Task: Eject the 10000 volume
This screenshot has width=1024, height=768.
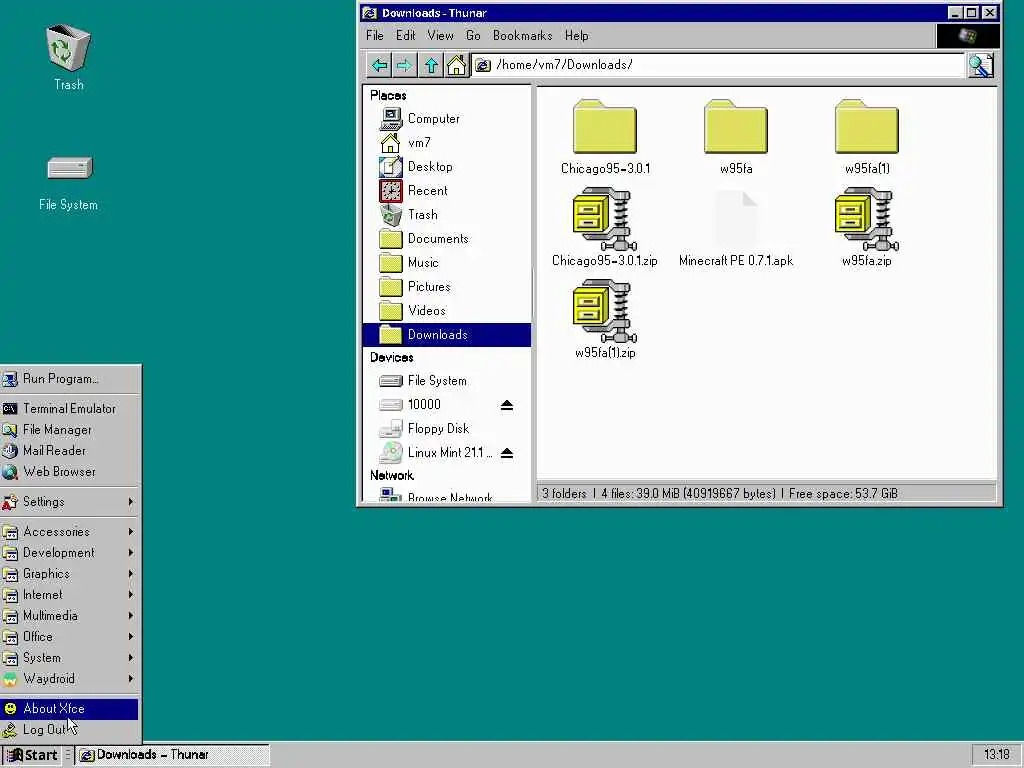Action: (507, 405)
